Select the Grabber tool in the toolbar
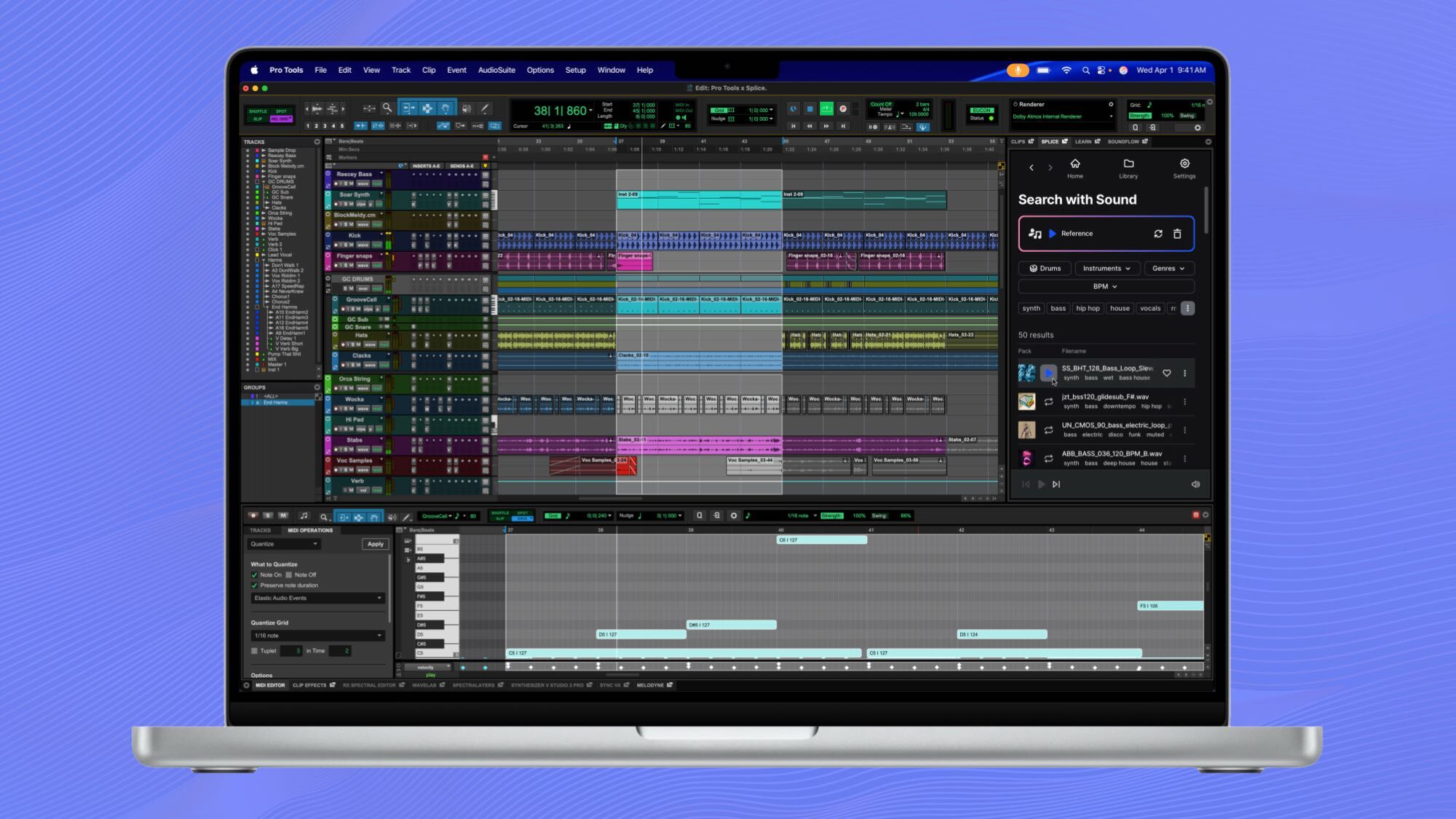The image size is (1456, 819). coord(445,108)
